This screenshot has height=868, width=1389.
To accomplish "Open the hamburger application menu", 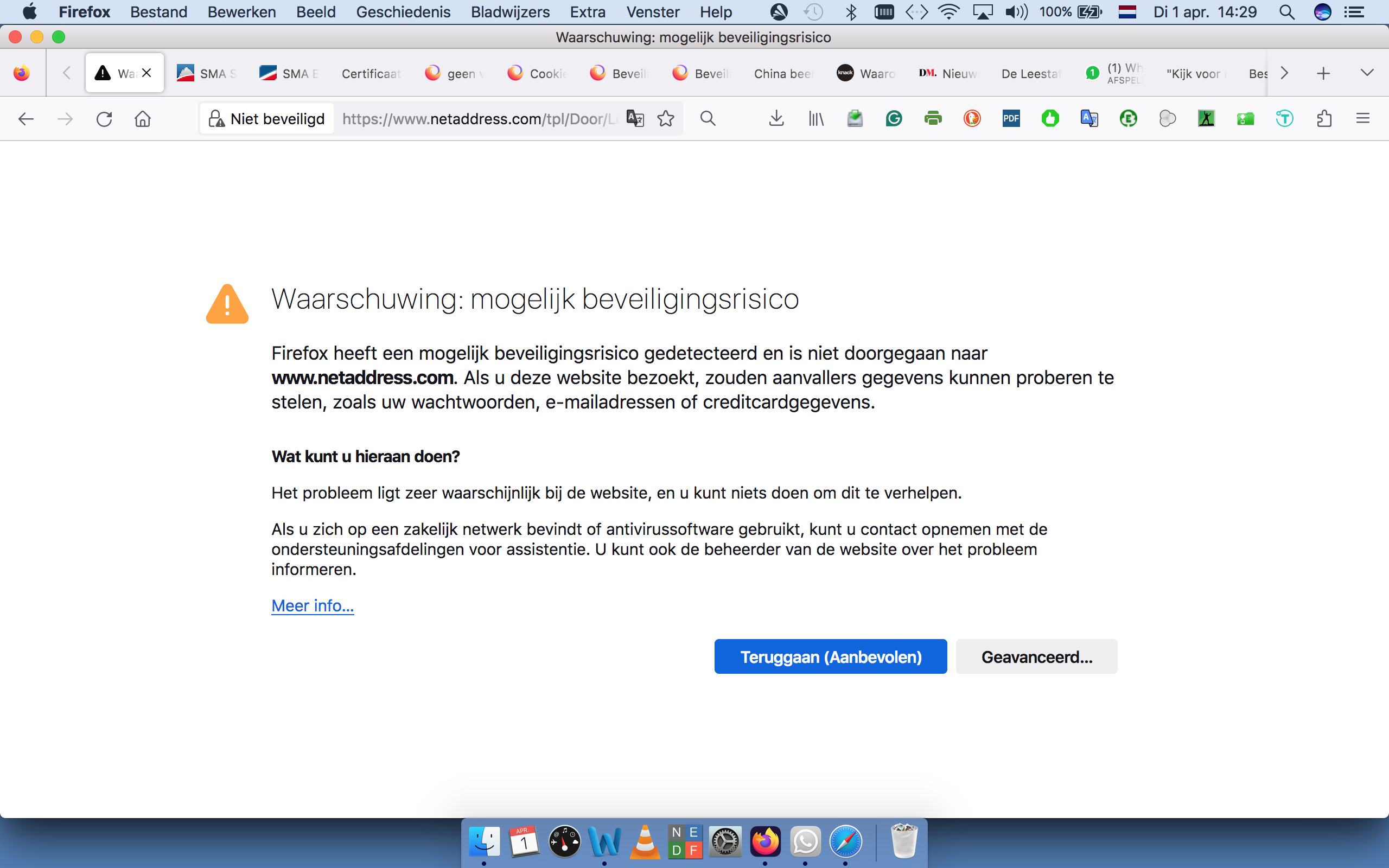I will [x=1362, y=119].
